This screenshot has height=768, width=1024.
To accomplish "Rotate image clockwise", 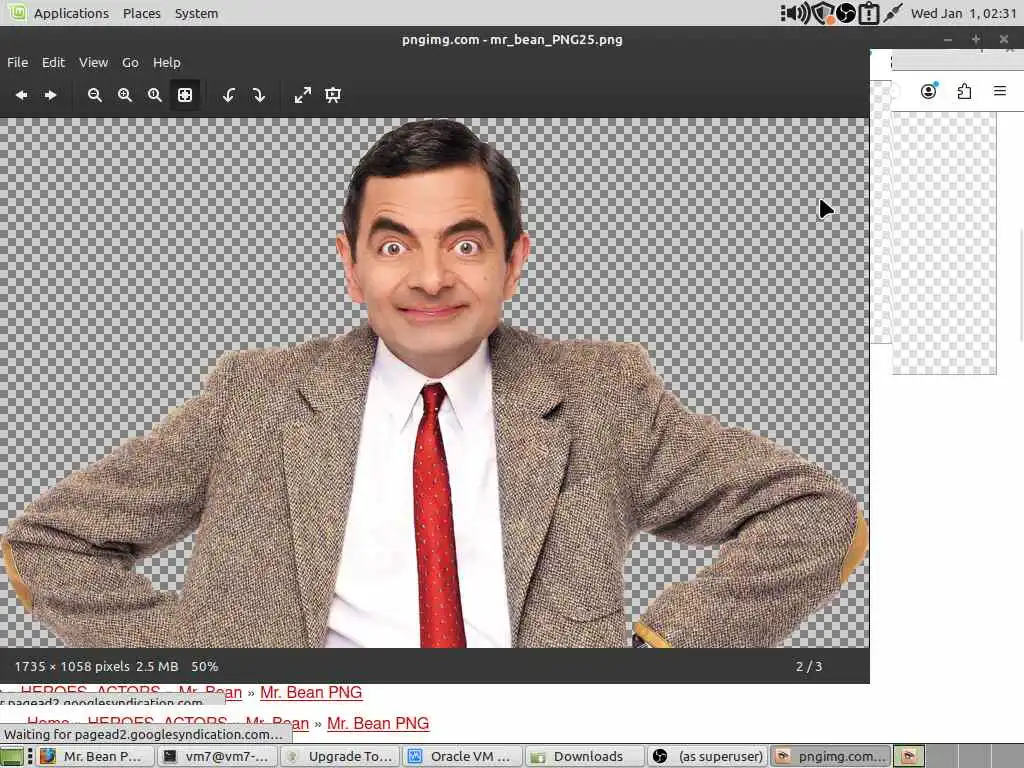I will (x=259, y=95).
